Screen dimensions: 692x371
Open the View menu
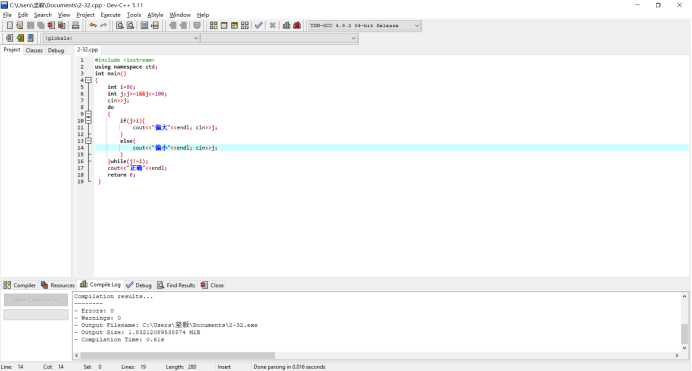click(64, 15)
